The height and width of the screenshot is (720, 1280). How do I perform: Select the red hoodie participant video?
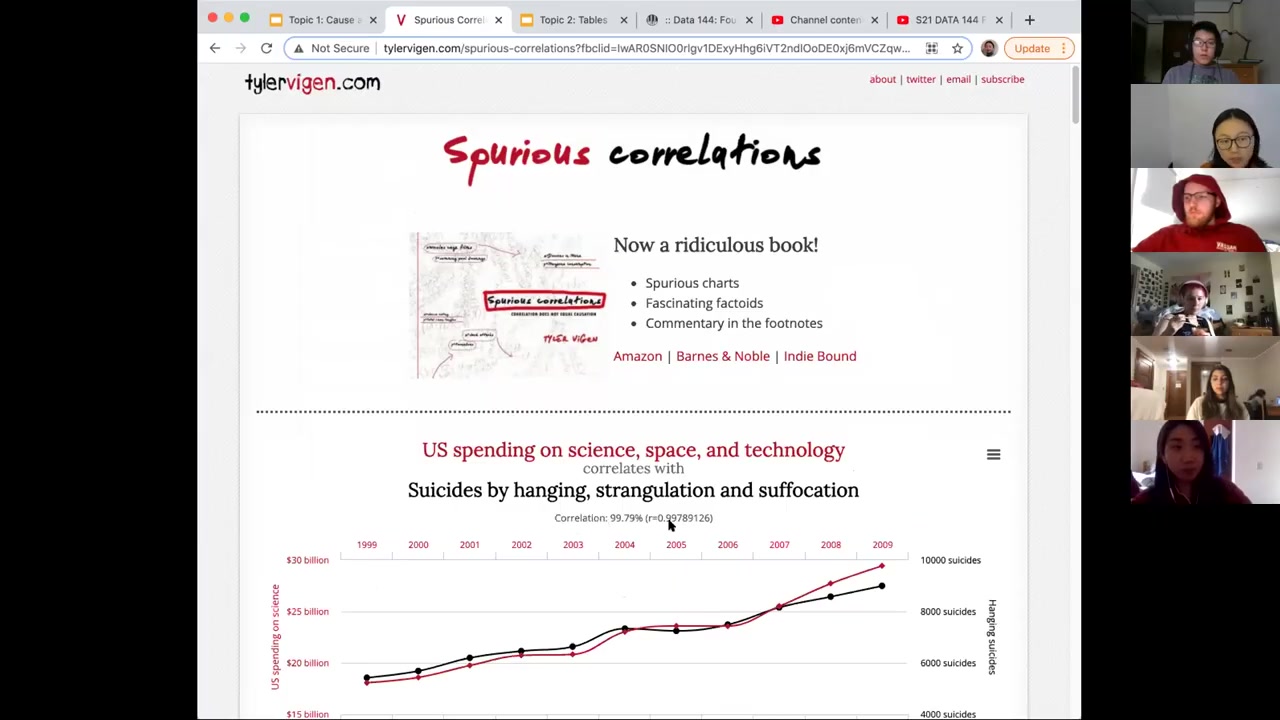coord(1205,211)
